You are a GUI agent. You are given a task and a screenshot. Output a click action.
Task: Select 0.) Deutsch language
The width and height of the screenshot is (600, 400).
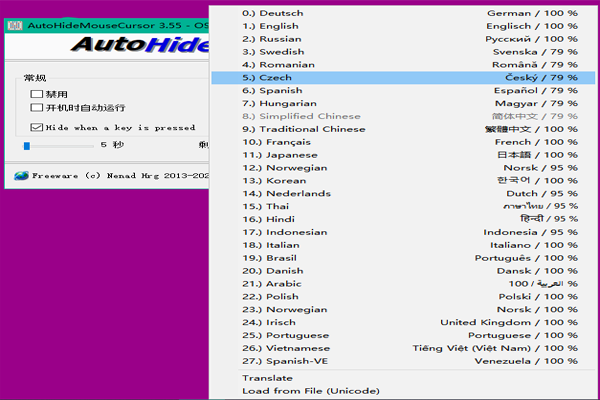pyautogui.click(x=403, y=13)
